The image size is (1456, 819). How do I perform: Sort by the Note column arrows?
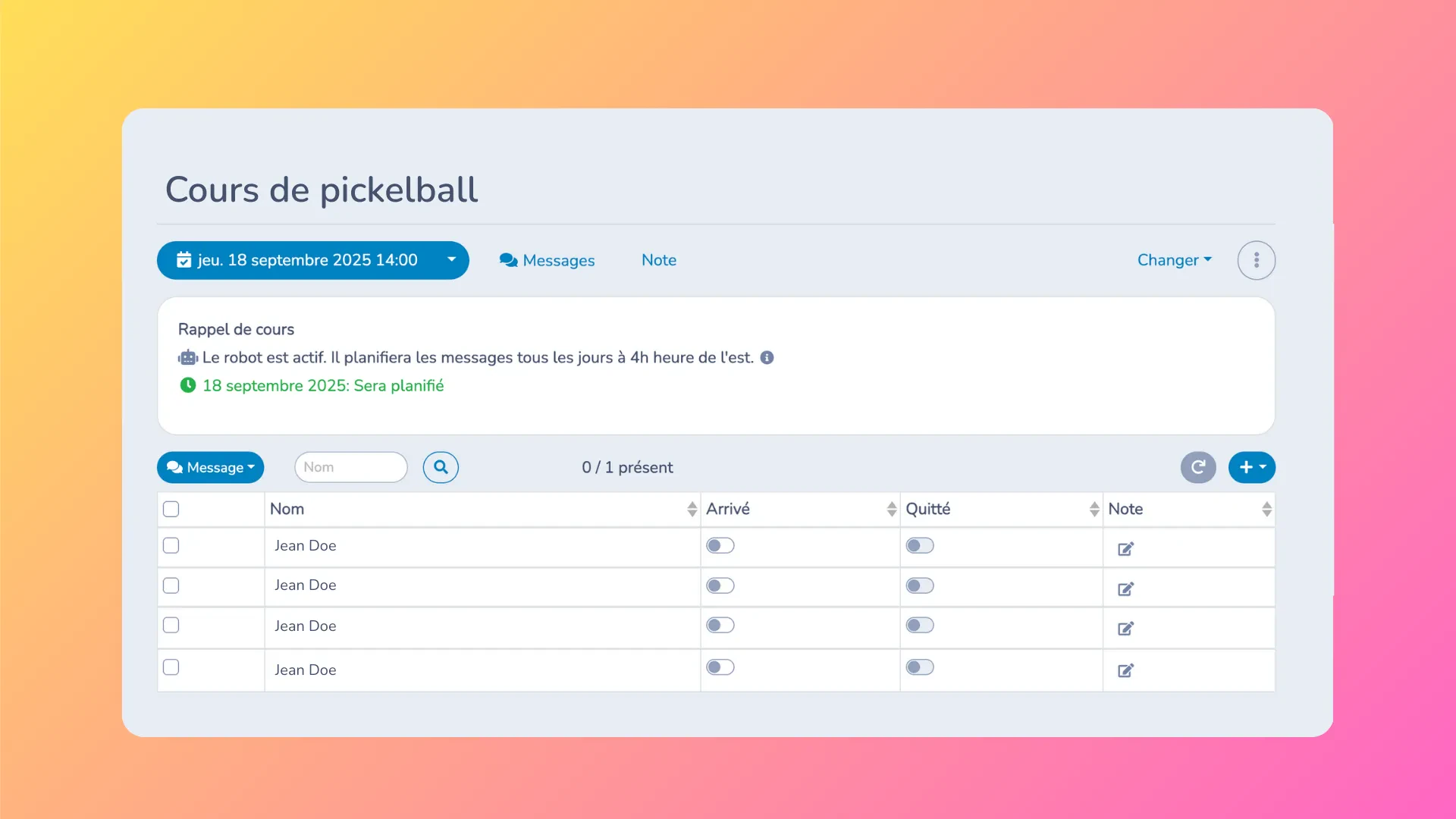coord(1266,509)
